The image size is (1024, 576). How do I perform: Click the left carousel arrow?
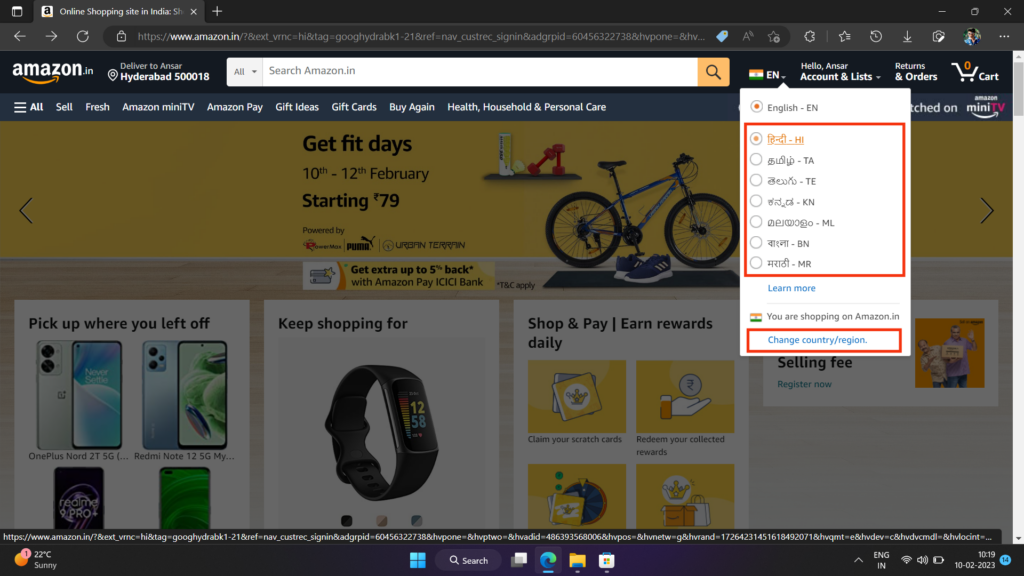26,211
